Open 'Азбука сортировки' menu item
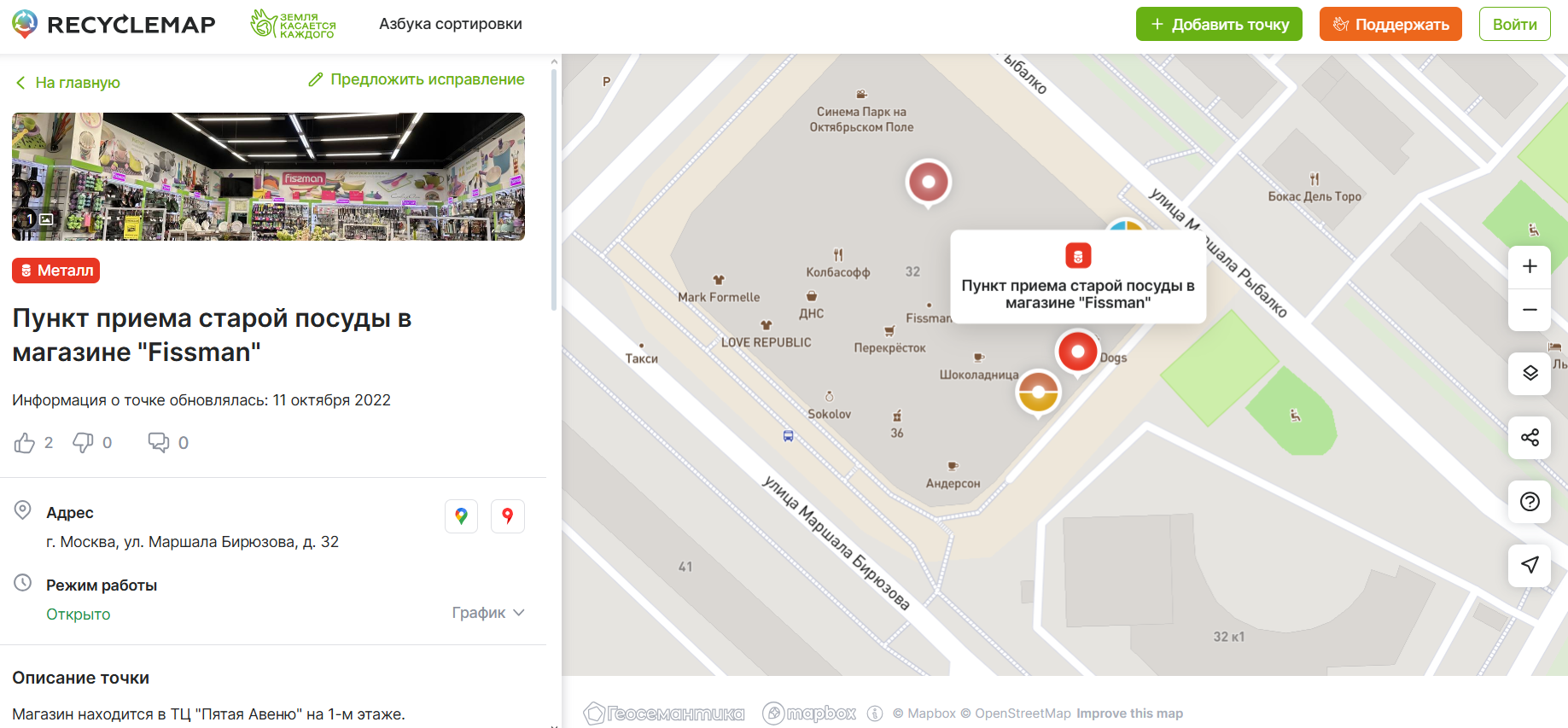This screenshot has height=728, width=1568. pyautogui.click(x=451, y=24)
